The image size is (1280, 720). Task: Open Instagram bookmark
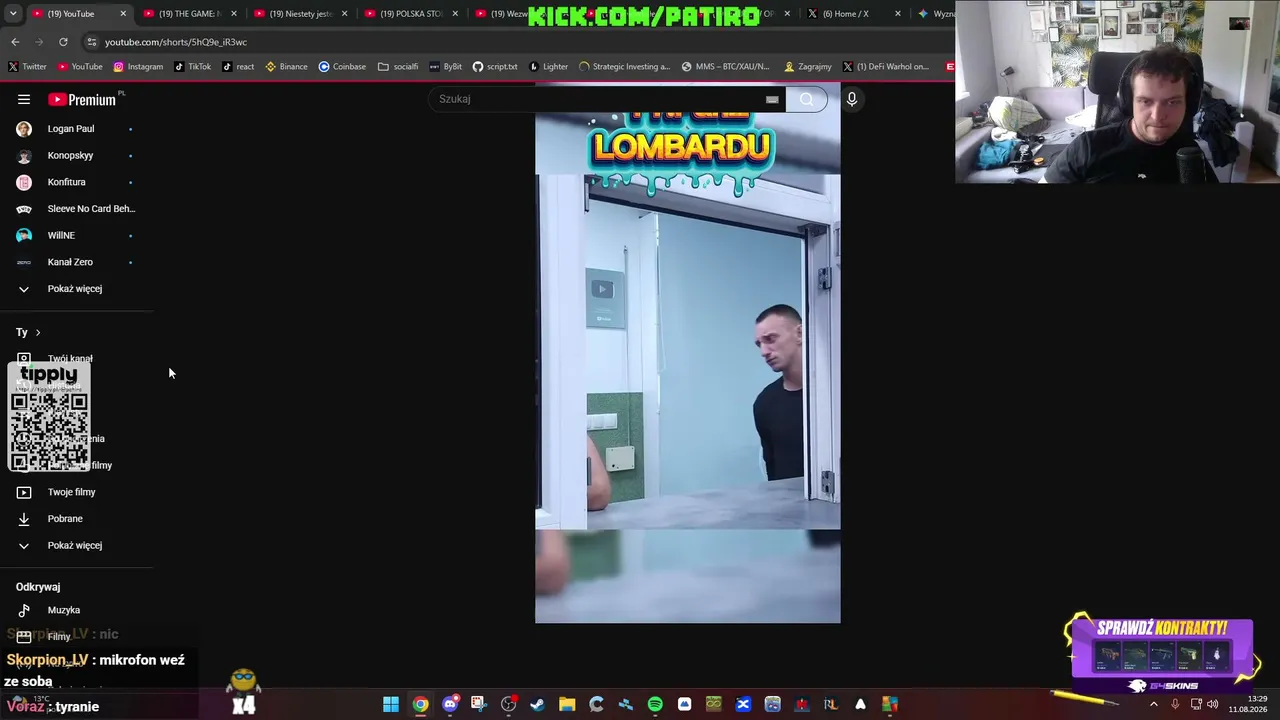[138, 67]
